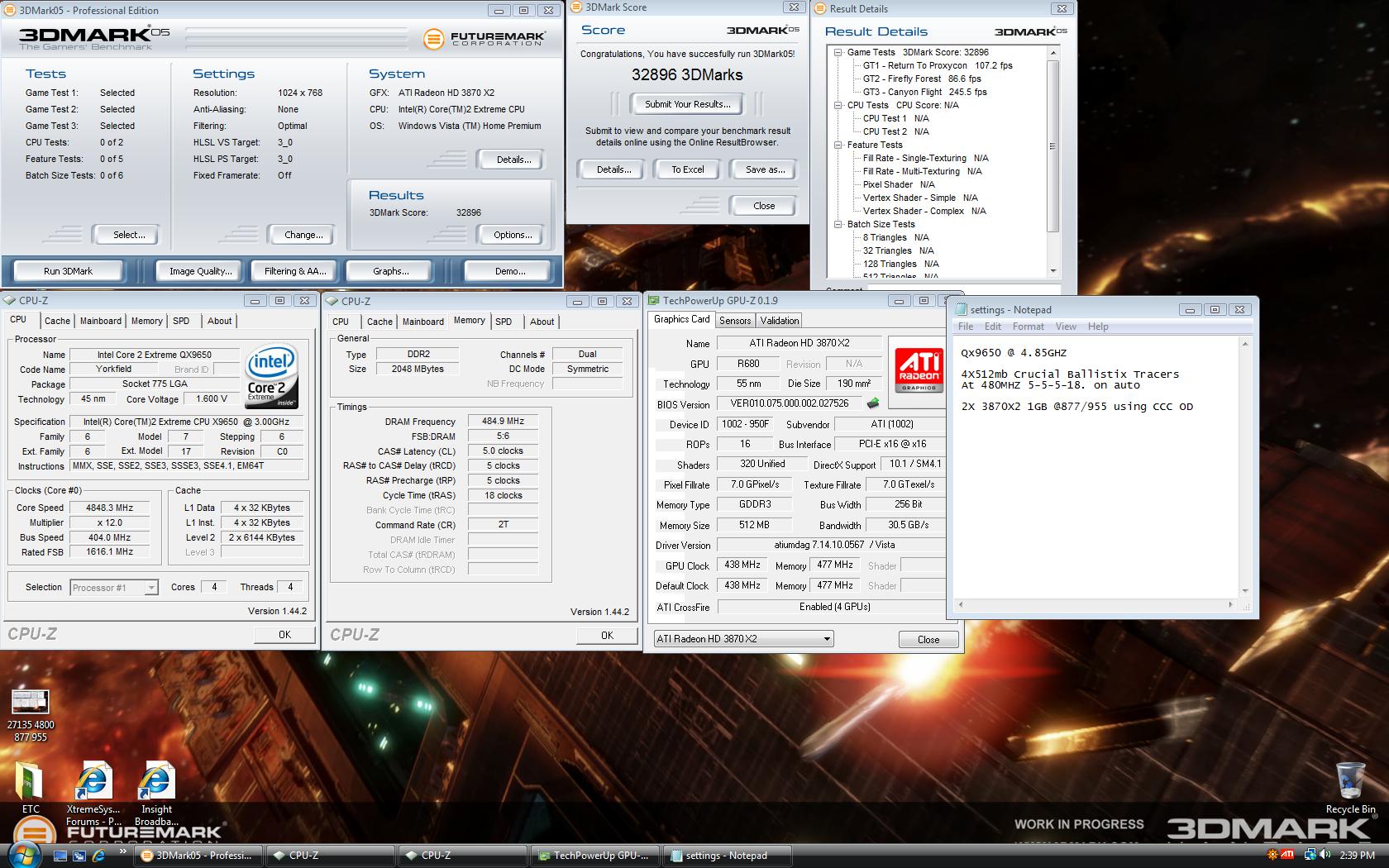The image size is (1389, 868).
Task: Open the Windows Start orb
Action: (24, 855)
